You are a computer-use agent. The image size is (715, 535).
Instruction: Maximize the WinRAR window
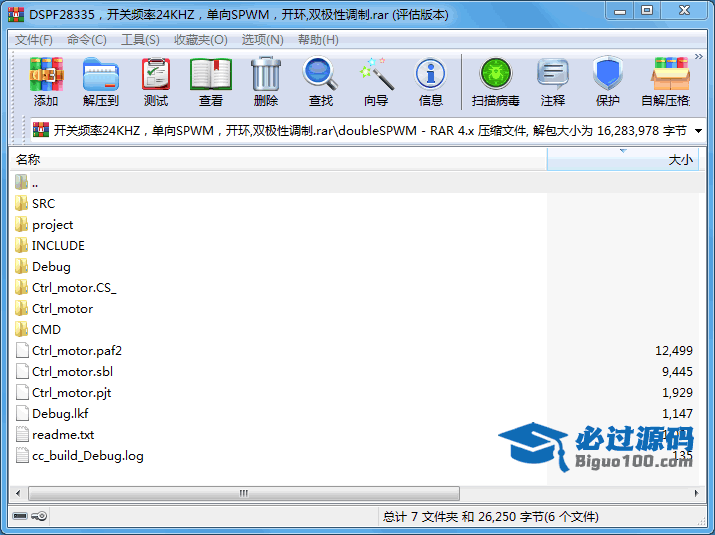pyautogui.click(x=647, y=11)
